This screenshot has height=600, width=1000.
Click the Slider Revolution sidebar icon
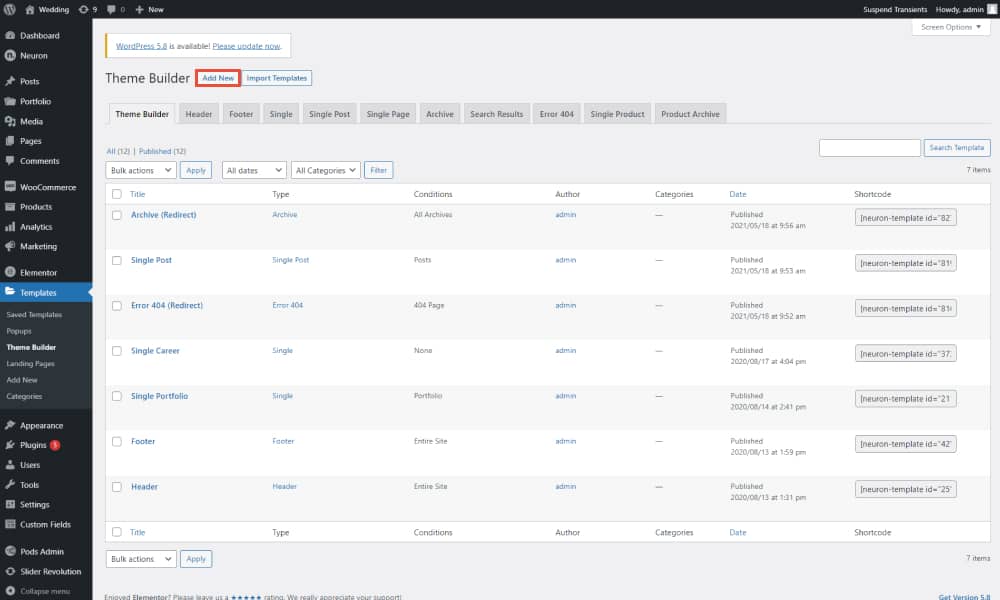[x=10, y=571]
